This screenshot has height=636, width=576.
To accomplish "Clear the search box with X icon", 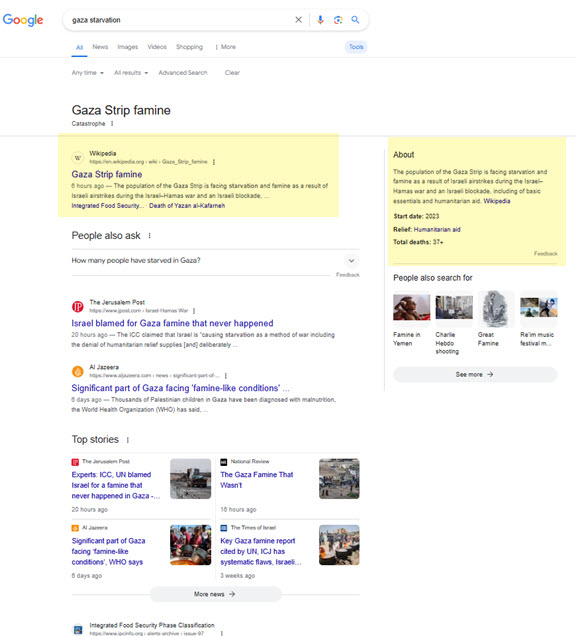I will point(299,19).
